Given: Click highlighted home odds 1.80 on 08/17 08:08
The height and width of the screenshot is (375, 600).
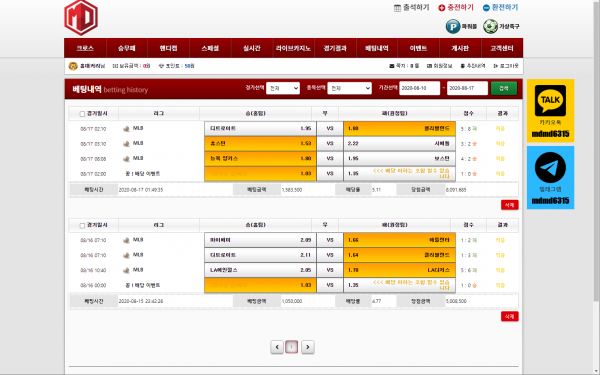Looking at the screenshot, I should coord(260,158).
